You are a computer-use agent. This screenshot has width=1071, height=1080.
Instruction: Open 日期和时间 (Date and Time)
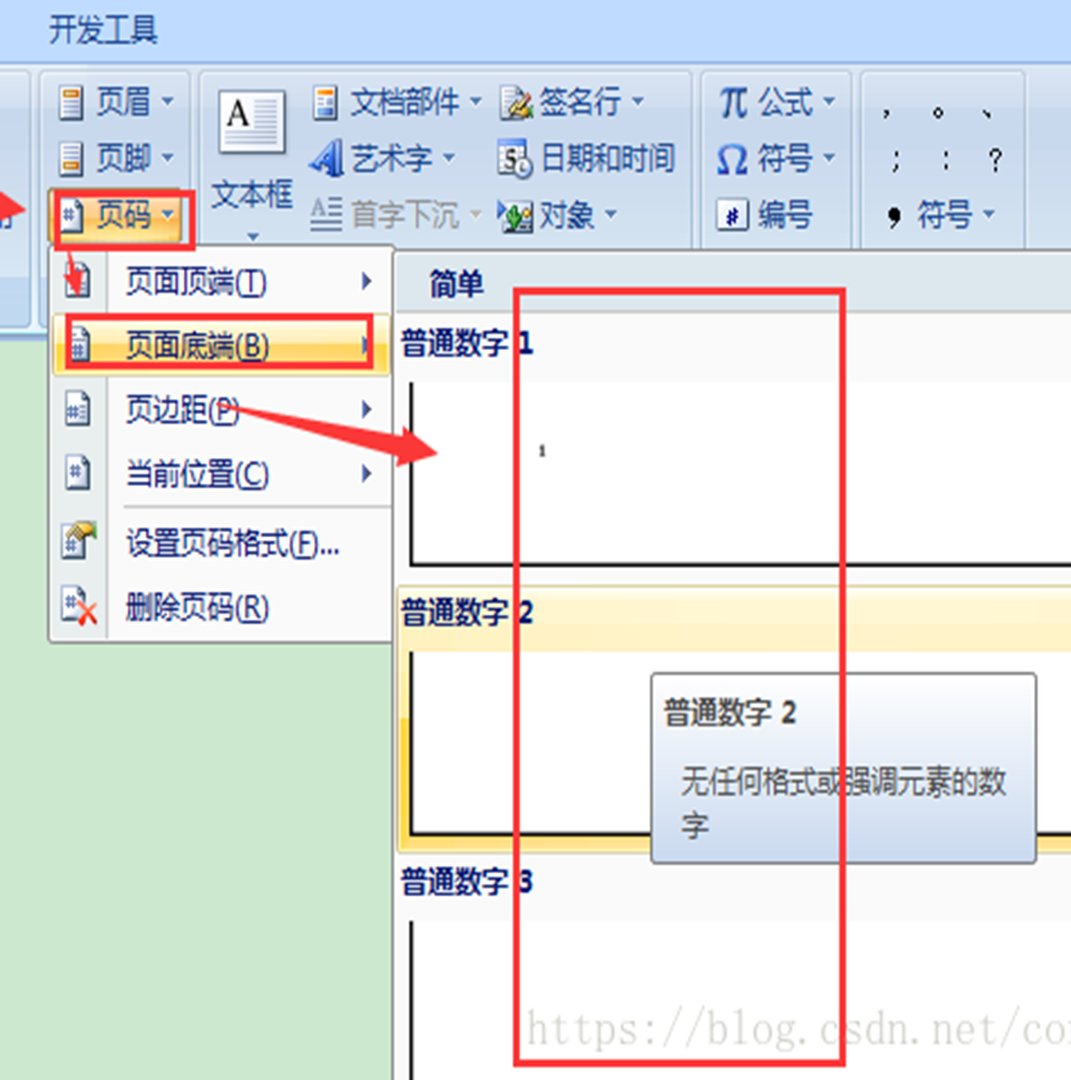pos(588,157)
